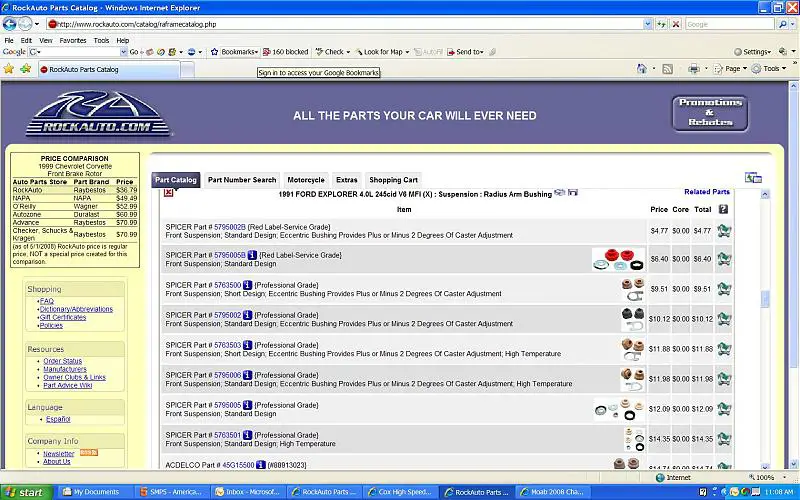Open info icon for part 5763503
Screen dimensions: 800x500
coord(247,345)
